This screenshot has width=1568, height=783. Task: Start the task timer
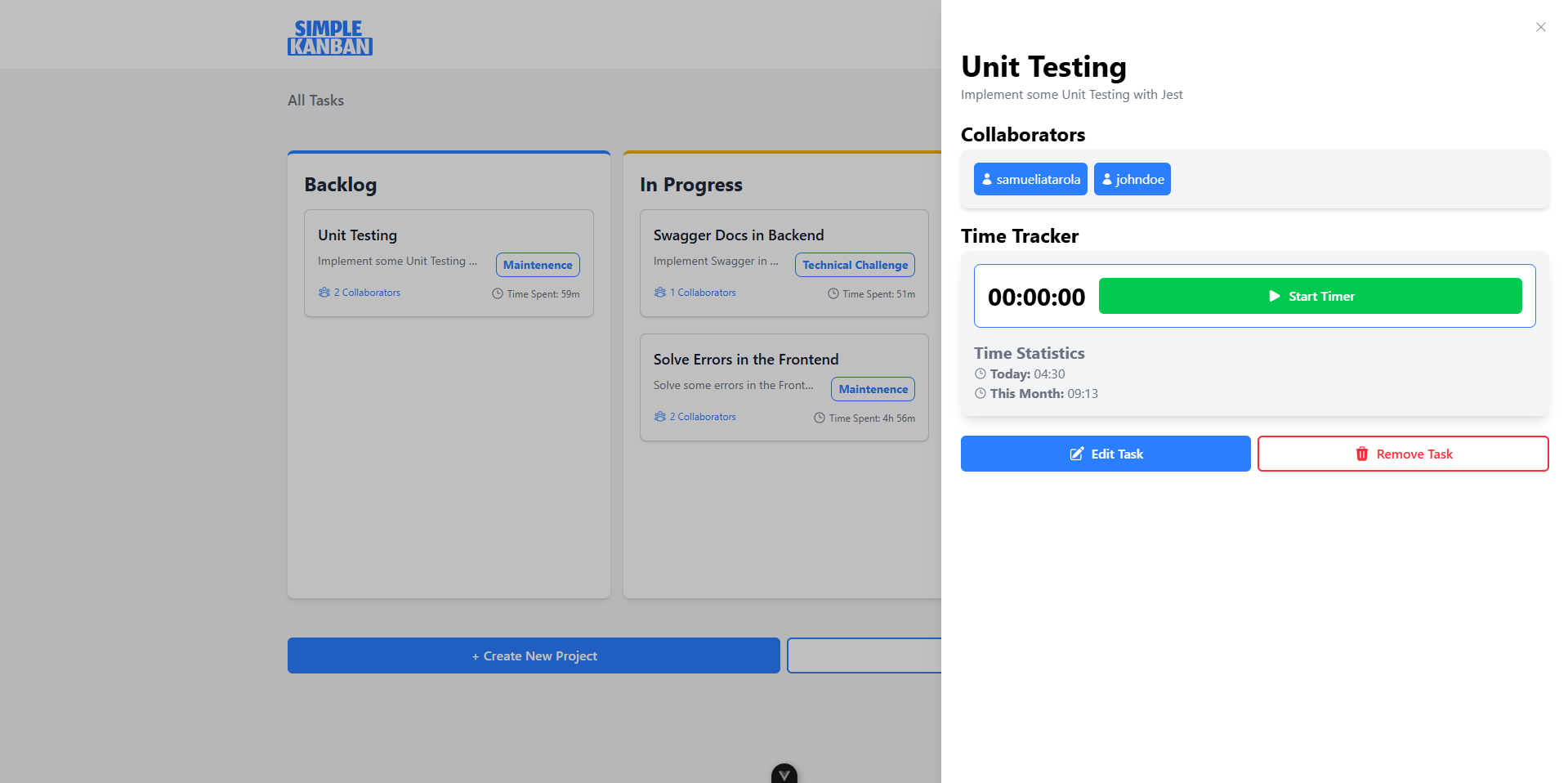pos(1310,296)
